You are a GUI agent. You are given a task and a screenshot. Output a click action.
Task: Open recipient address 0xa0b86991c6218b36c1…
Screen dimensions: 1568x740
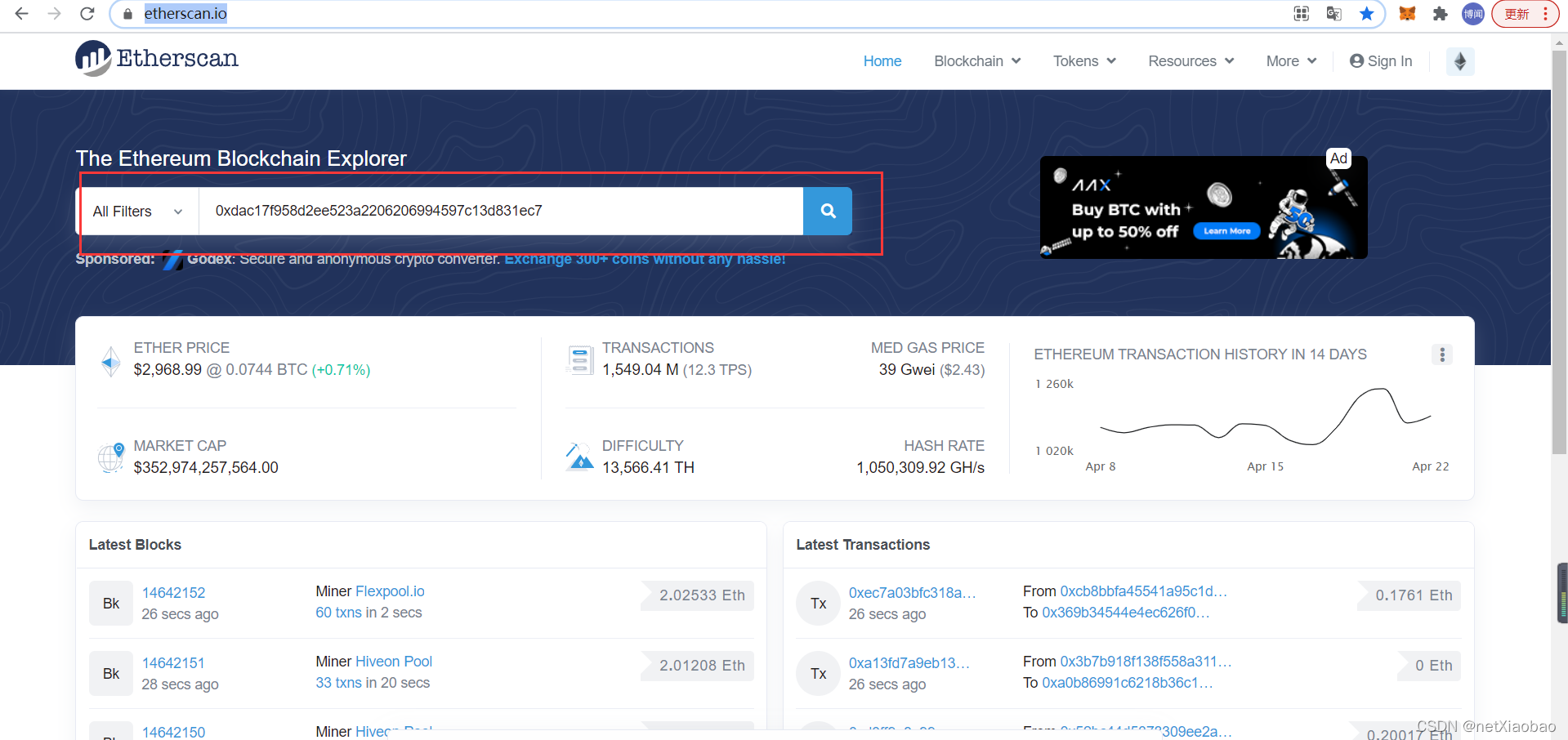pyautogui.click(x=1127, y=683)
